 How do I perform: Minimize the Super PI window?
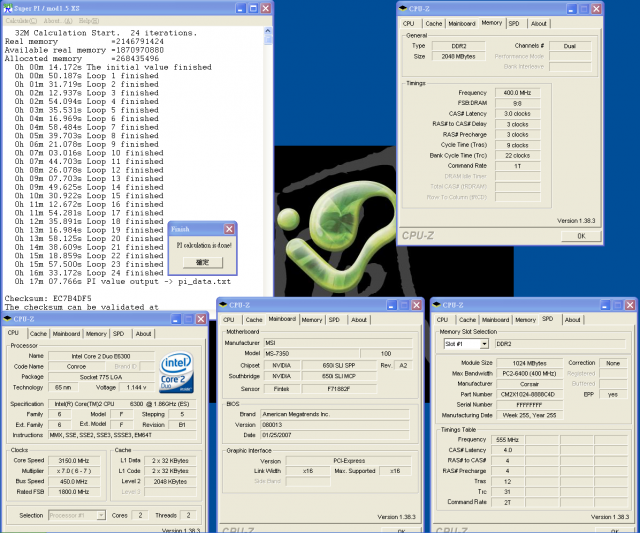[240, 8]
